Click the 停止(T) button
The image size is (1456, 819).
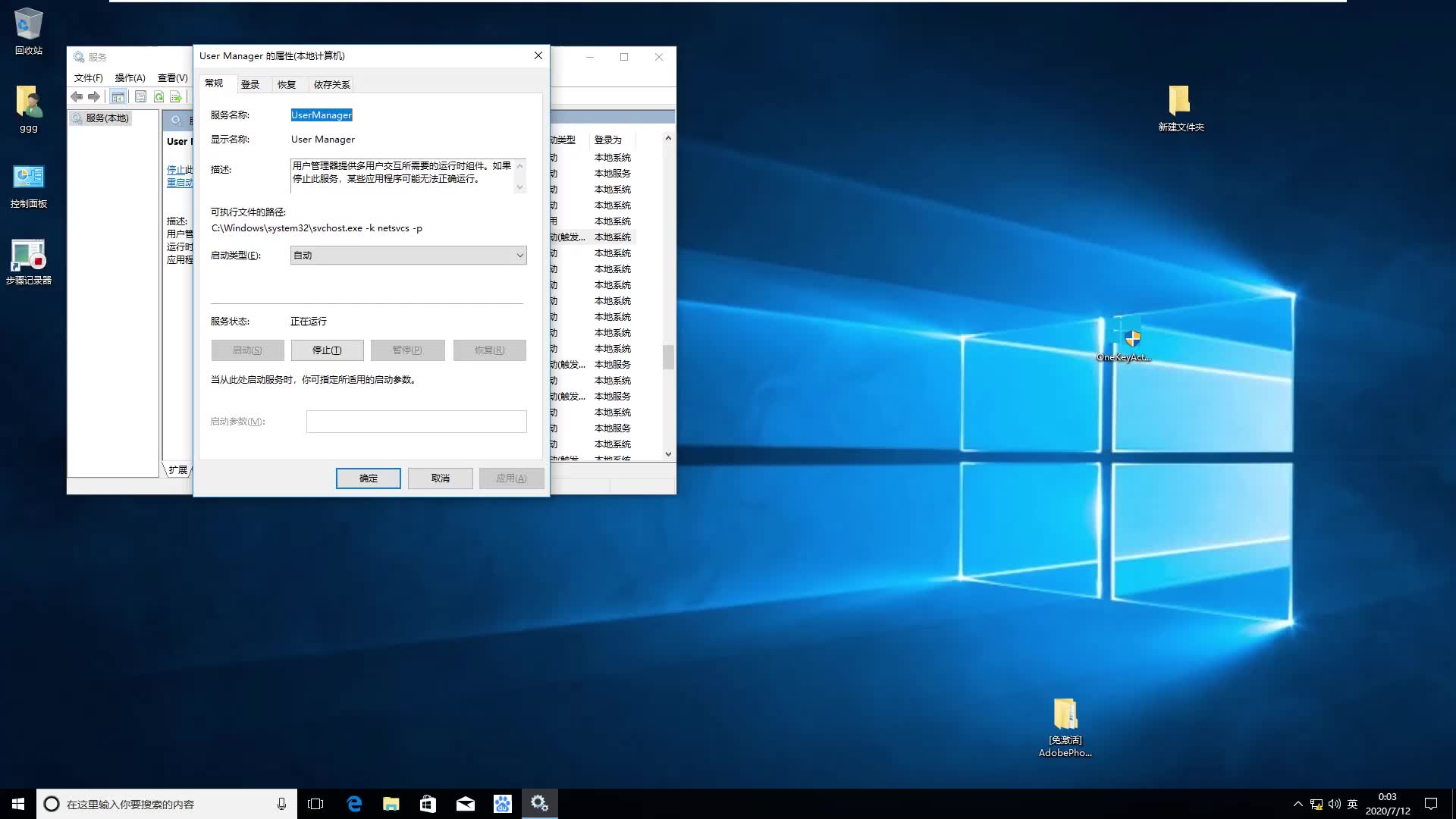[x=327, y=350]
